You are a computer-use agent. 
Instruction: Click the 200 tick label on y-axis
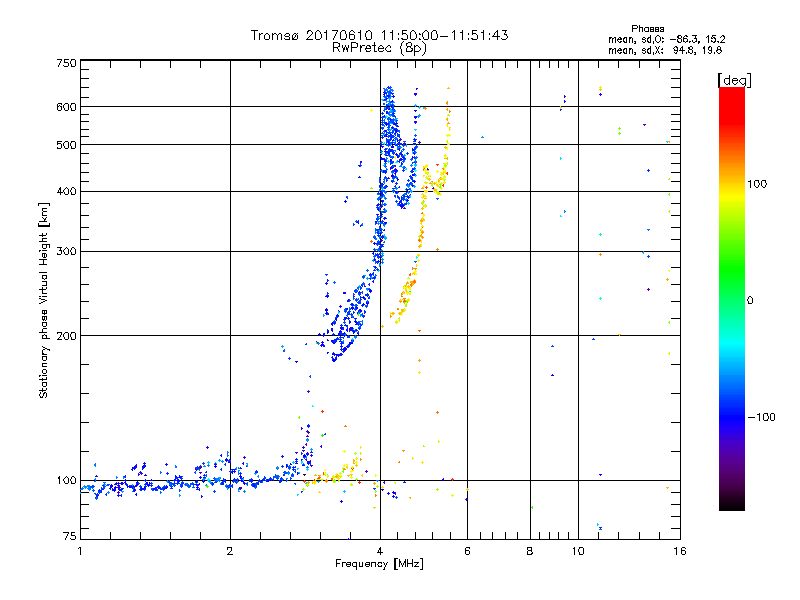pos(66,336)
